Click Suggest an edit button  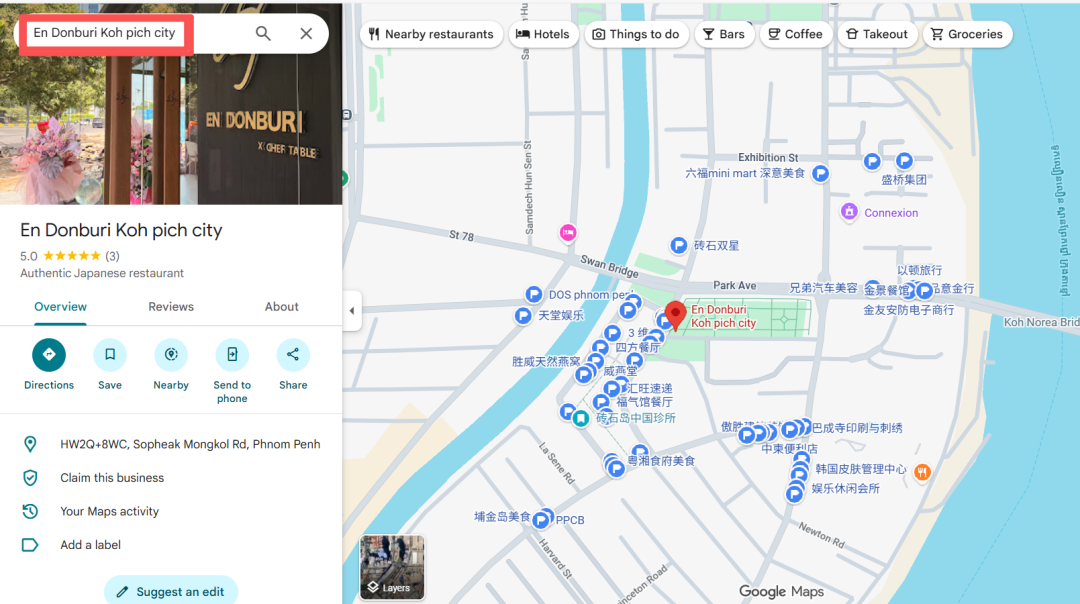171,591
